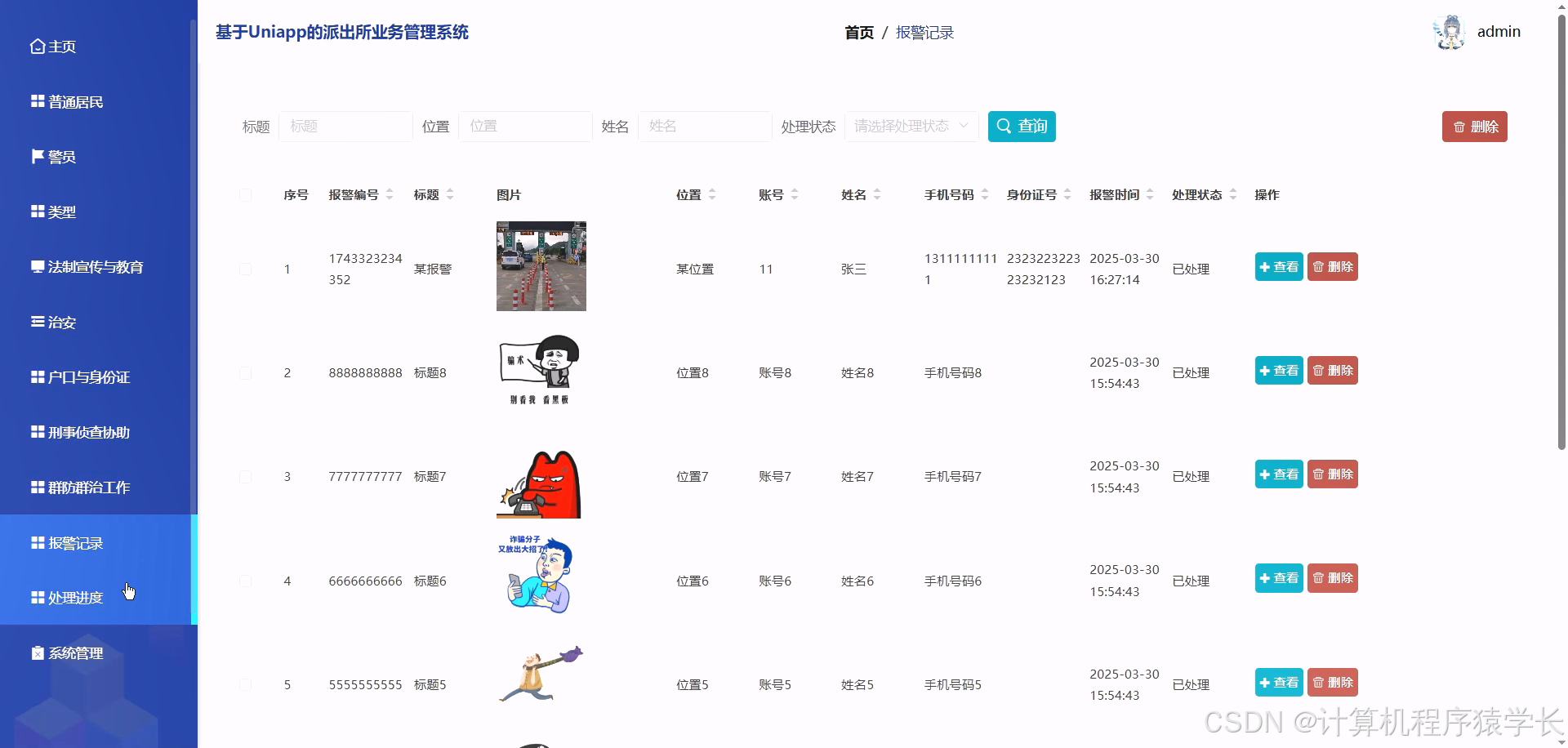Toggle the select-all checkbox in the table header
The image size is (1568, 748).
[x=246, y=195]
